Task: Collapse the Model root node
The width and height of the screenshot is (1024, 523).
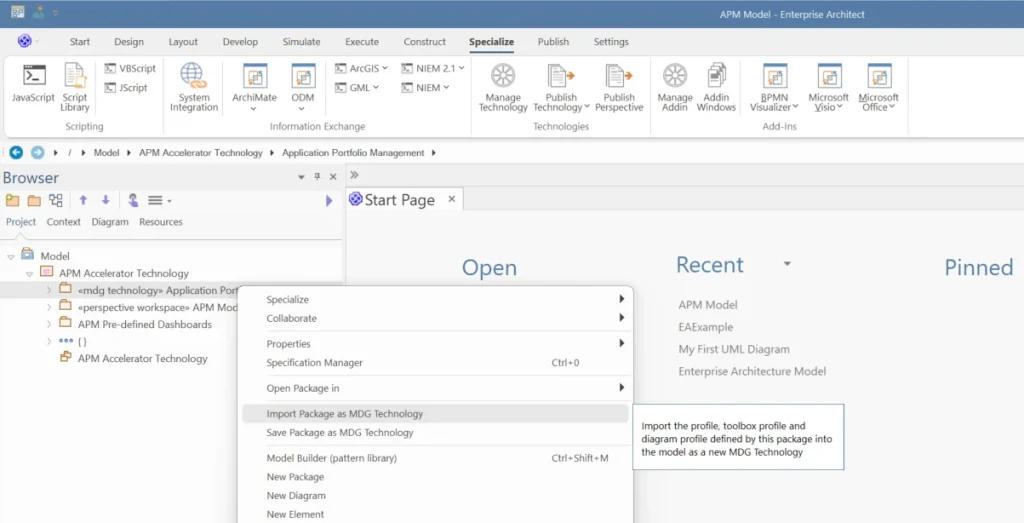Action: point(10,257)
